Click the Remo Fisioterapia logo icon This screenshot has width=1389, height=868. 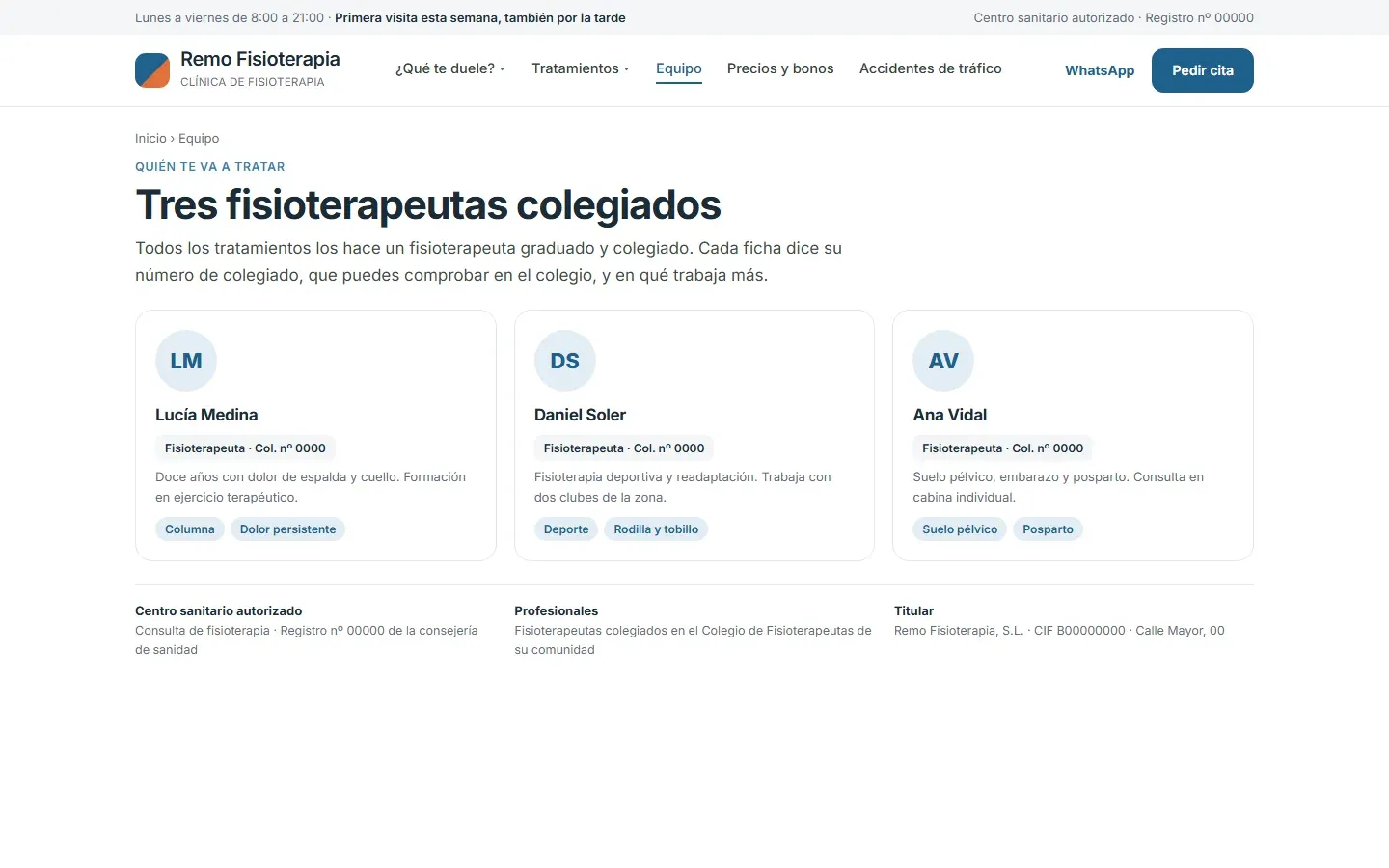152,70
